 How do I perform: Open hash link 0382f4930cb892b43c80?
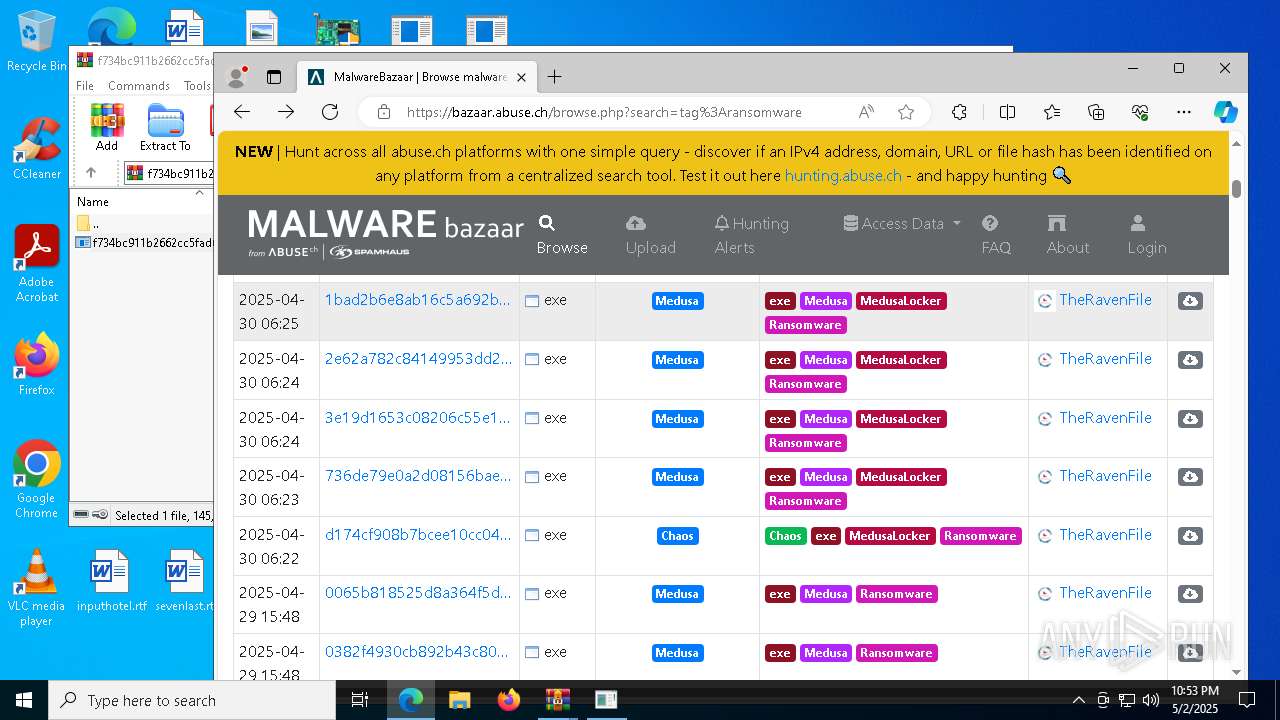click(x=417, y=652)
